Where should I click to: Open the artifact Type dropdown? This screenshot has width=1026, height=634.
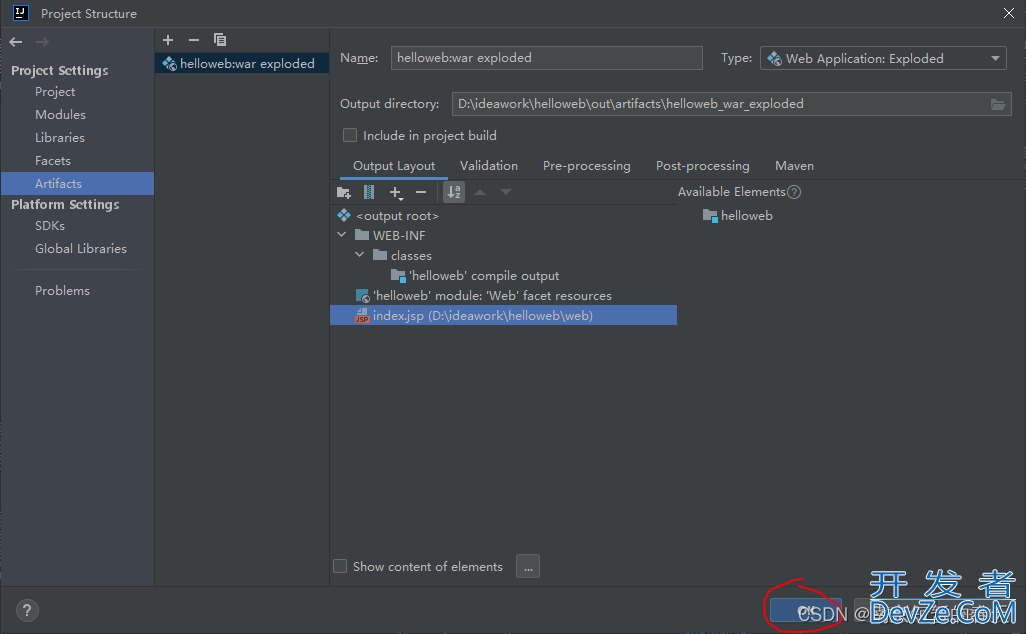point(883,58)
